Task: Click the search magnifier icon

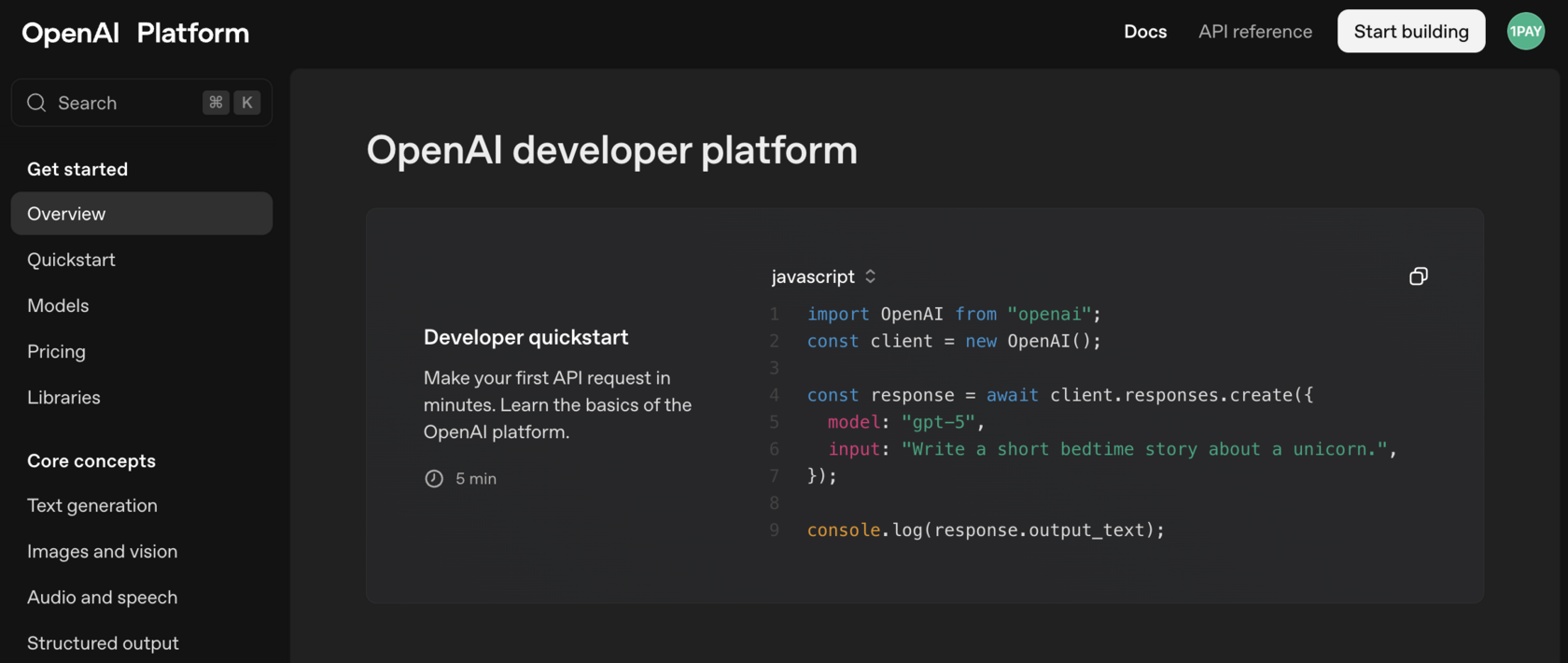Action: (36, 103)
